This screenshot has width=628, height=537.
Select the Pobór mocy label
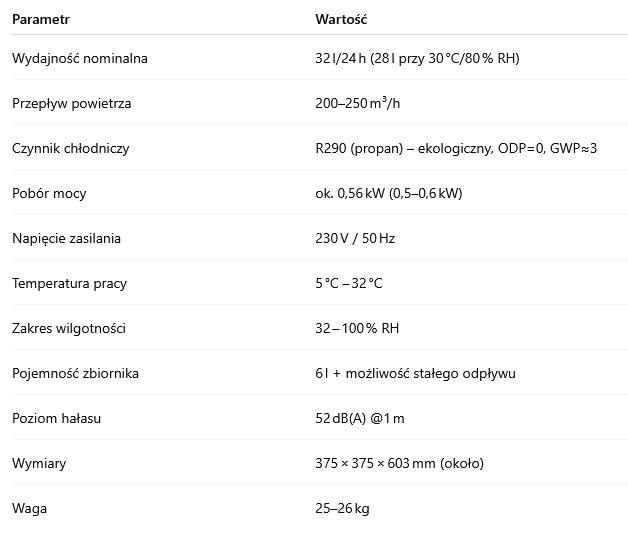click(51, 193)
